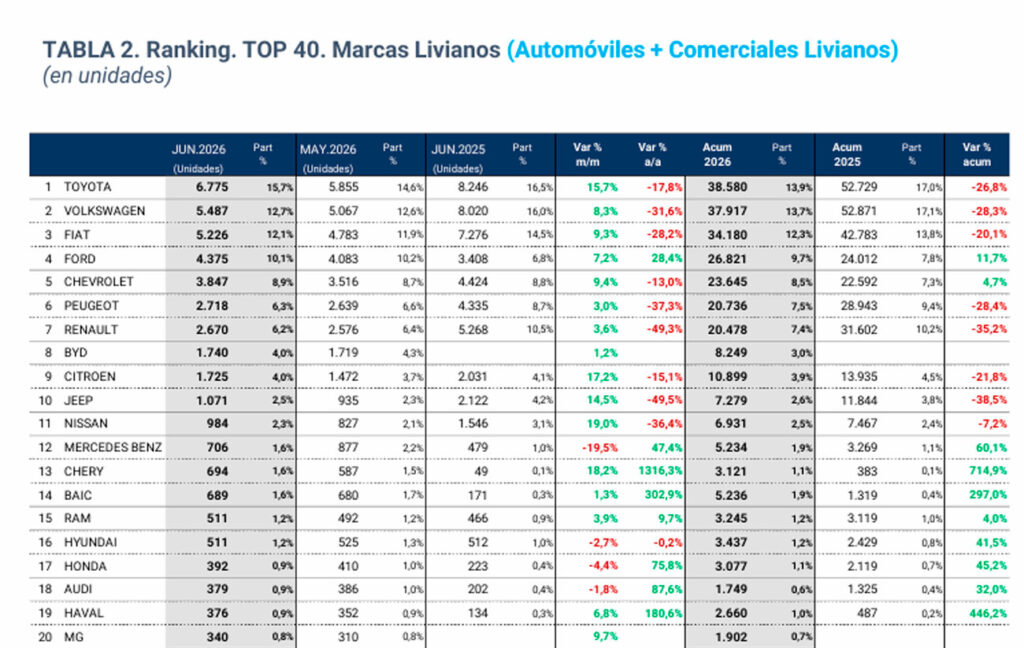Click Ford's year-over-year variation '28,4%'

point(667,259)
